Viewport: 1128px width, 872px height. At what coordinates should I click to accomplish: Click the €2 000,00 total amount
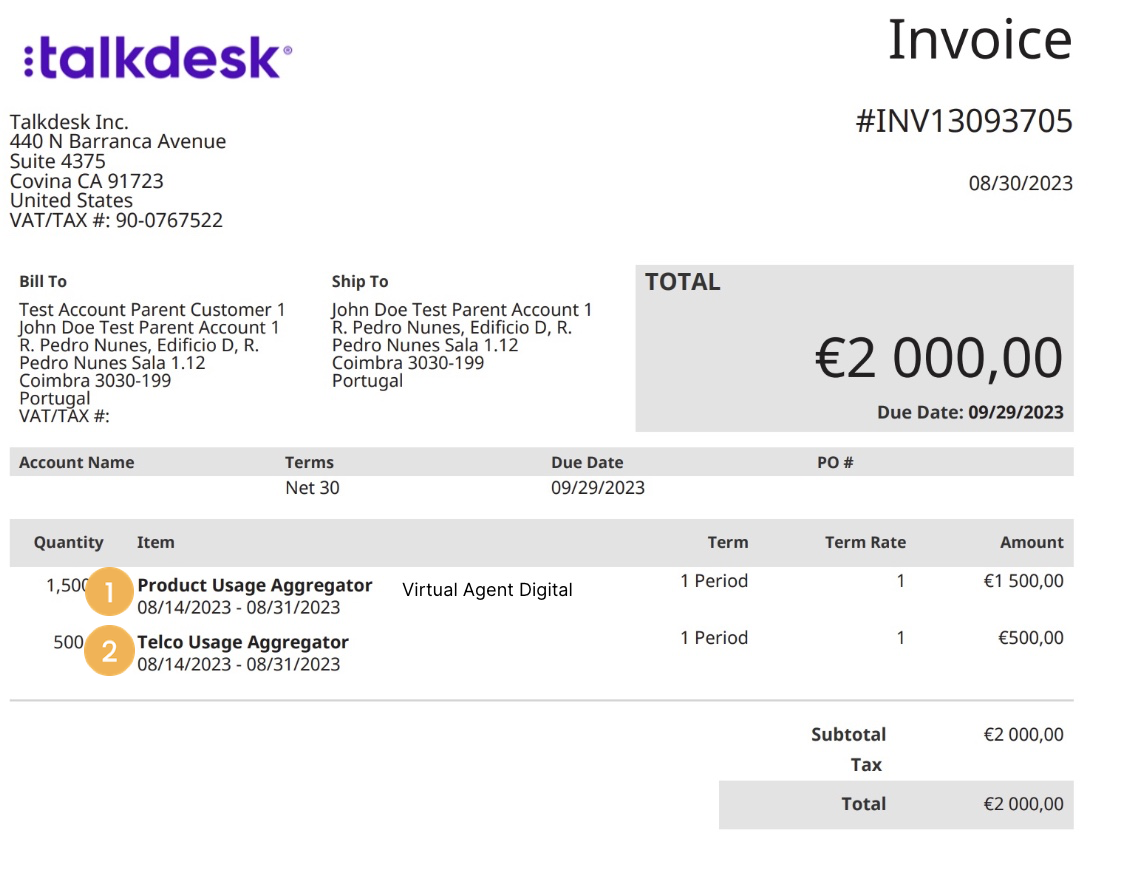pos(938,358)
